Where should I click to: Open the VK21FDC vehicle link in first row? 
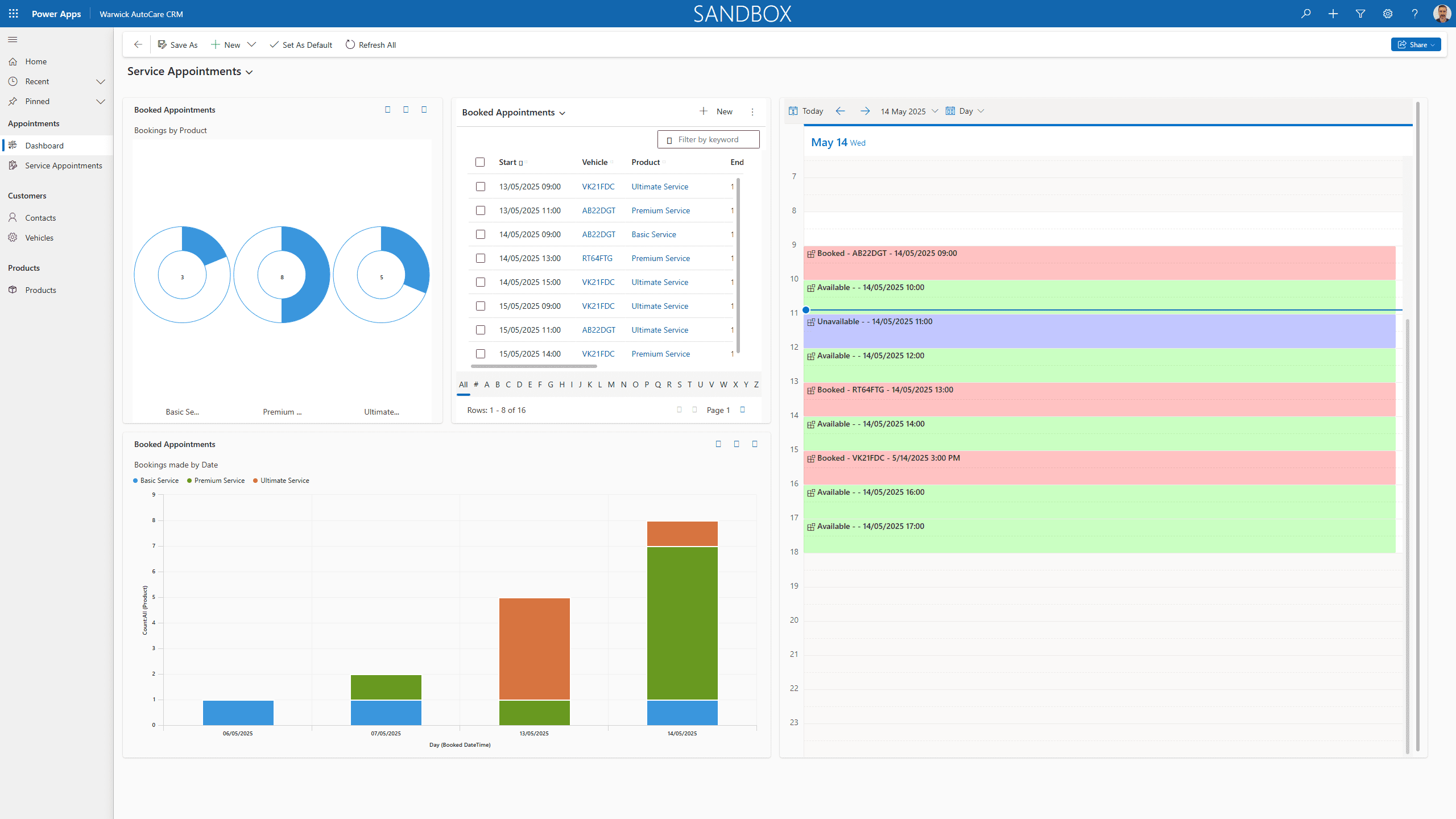click(x=598, y=187)
